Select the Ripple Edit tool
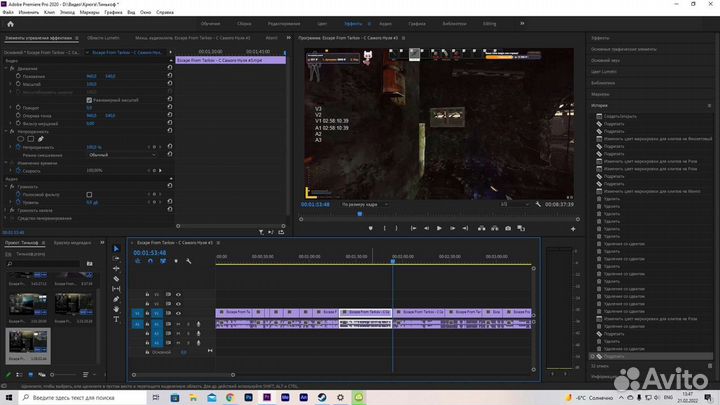The height and width of the screenshot is (405, 720). tap(116, 269)
